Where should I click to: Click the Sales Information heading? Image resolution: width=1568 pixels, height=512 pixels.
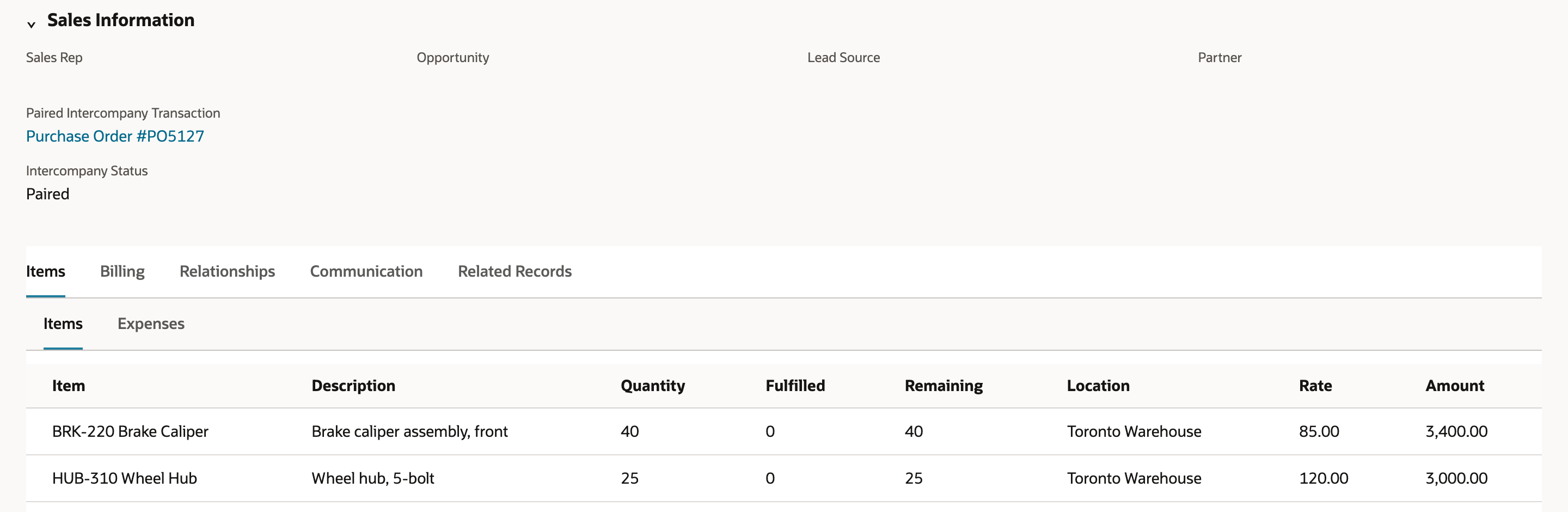tap(121, 20)
